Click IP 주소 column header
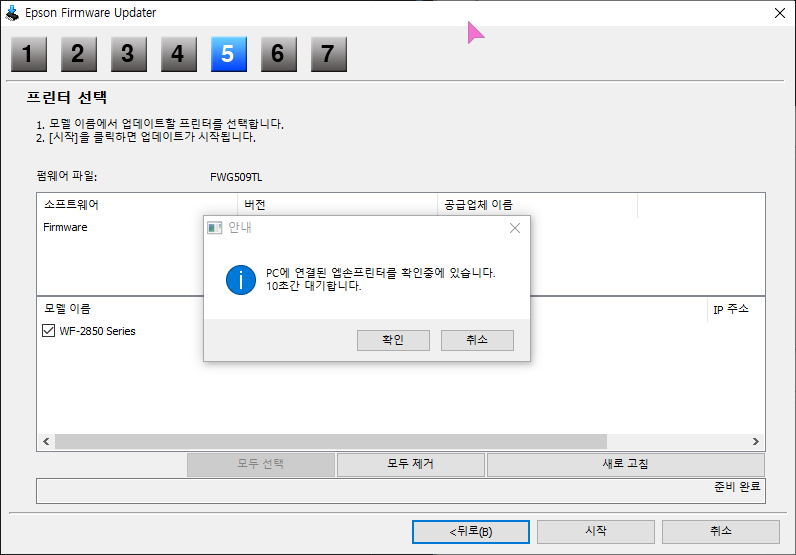Viewport: 796px width, 555px height. [731, 309]
